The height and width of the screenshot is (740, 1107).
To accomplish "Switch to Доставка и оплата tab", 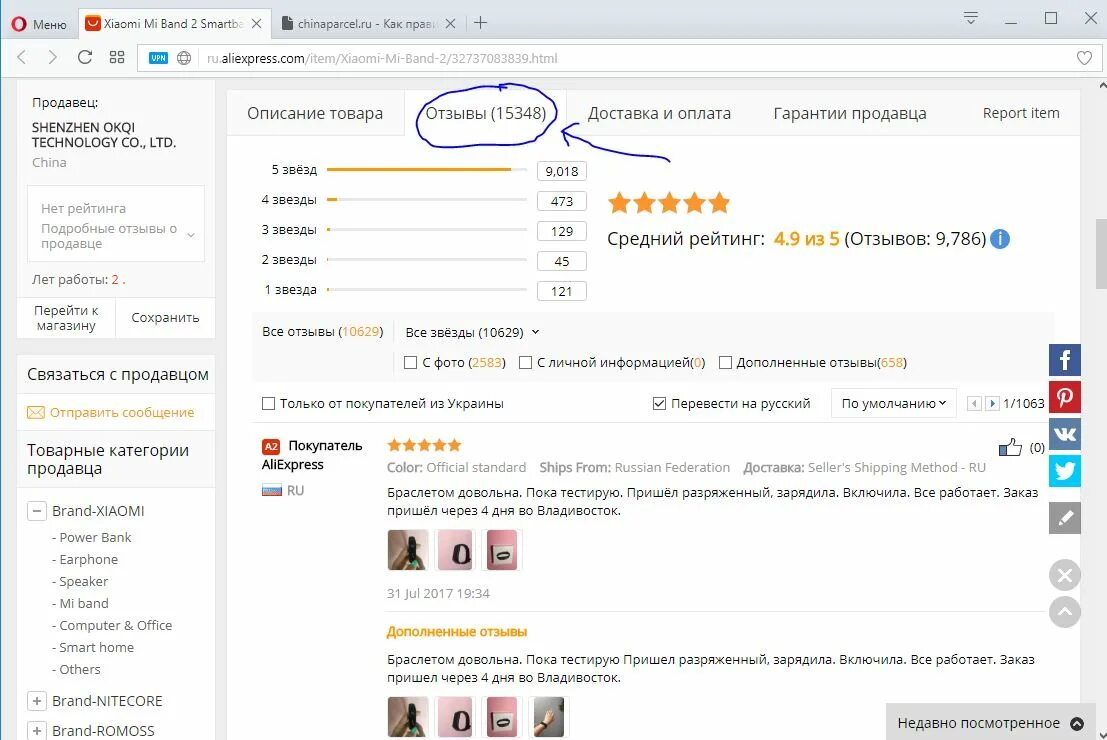I will pyautogui.click(x=659, y=113).
